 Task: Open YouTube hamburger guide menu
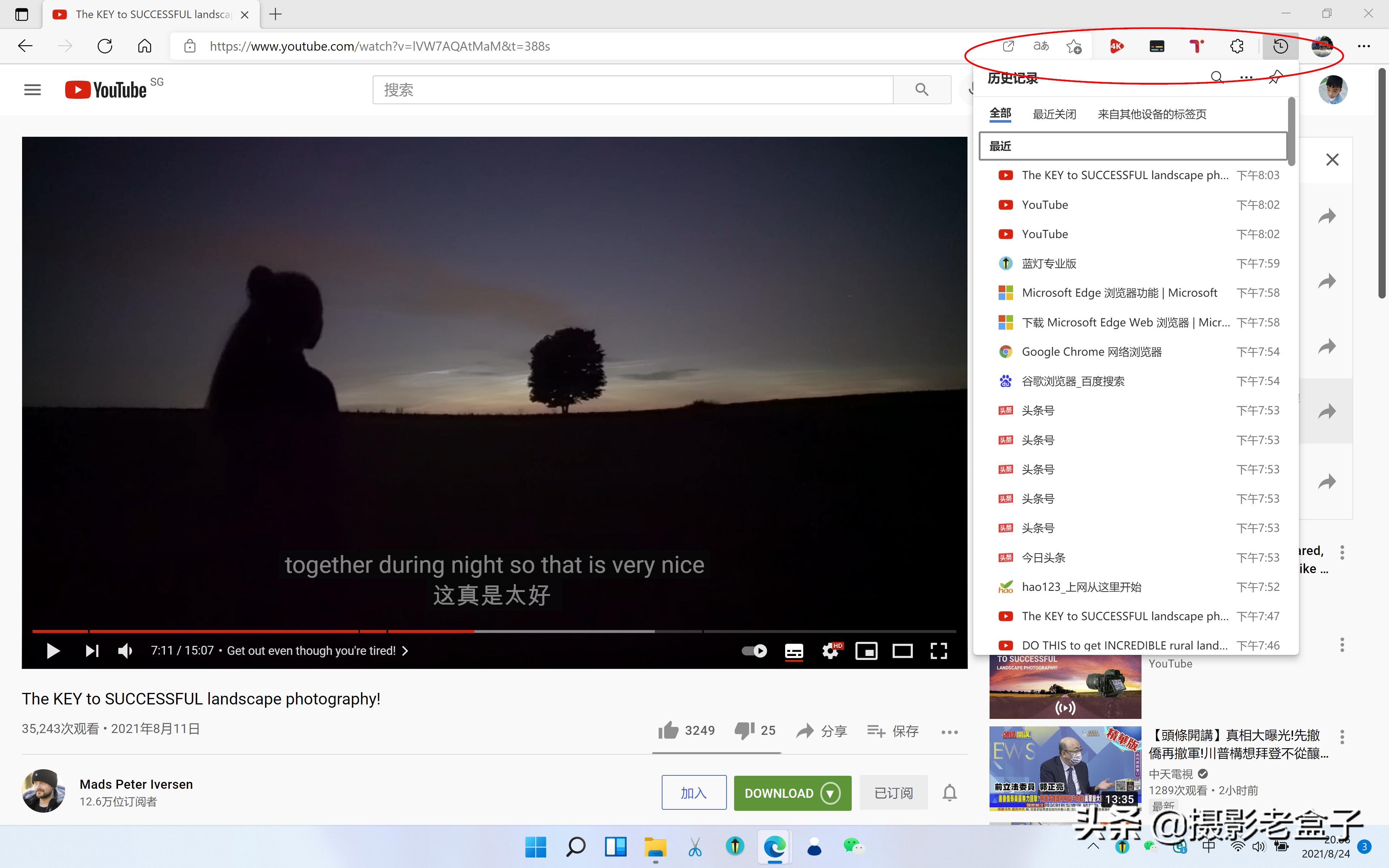point(32,90)
